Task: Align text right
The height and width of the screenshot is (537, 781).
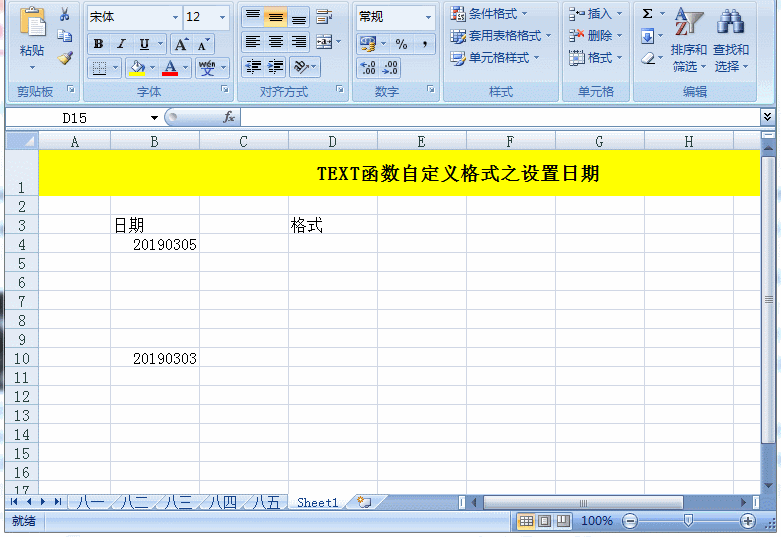Action: (x=298, y=42)
